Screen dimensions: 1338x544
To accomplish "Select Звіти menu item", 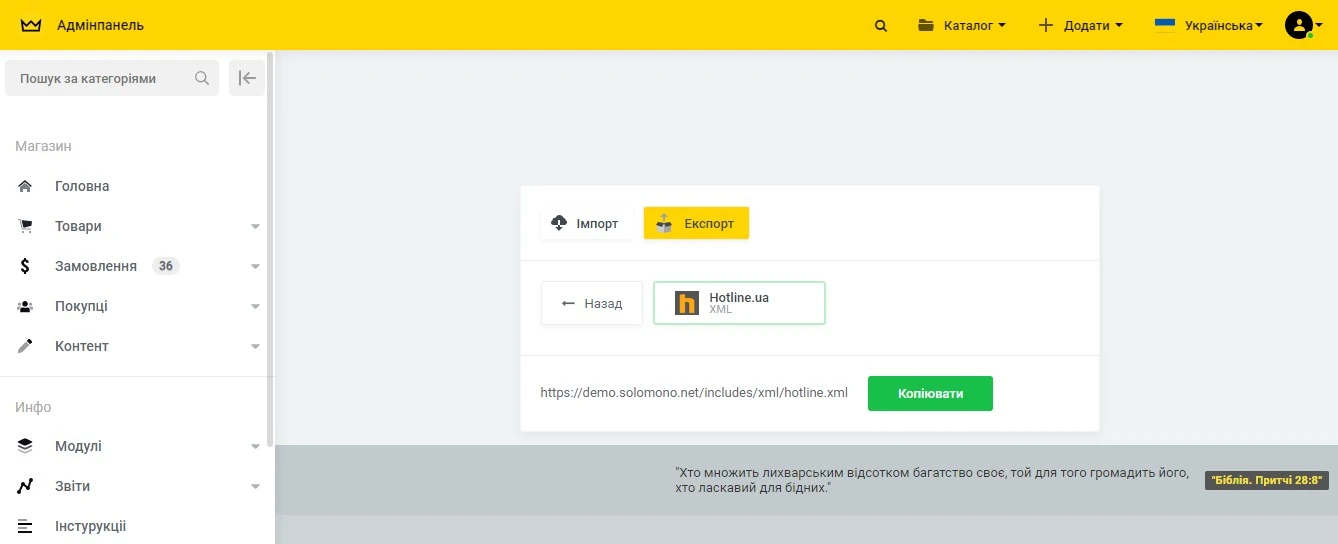I will [72, 486].
